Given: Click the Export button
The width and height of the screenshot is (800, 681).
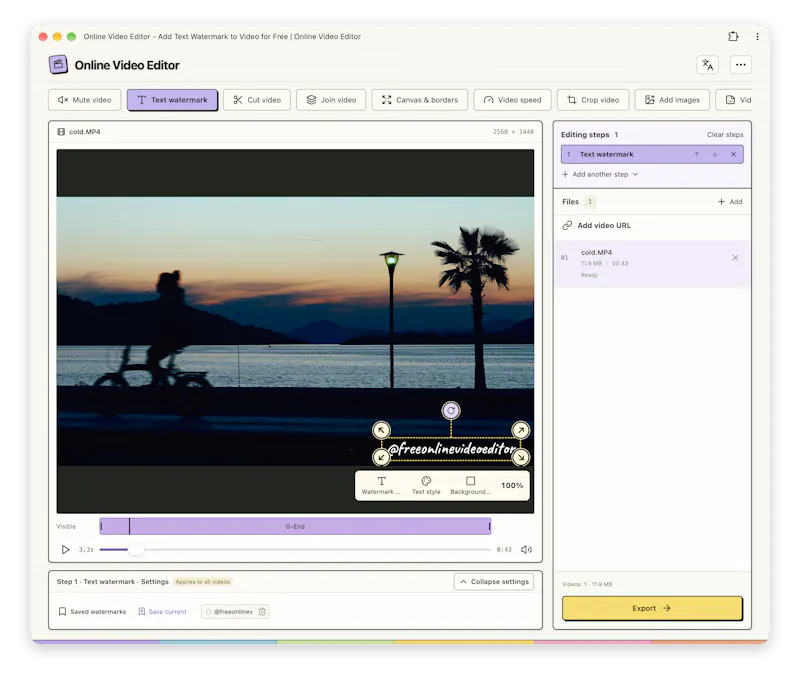Looking at the screenshot, I should click(x=652, y=608).
